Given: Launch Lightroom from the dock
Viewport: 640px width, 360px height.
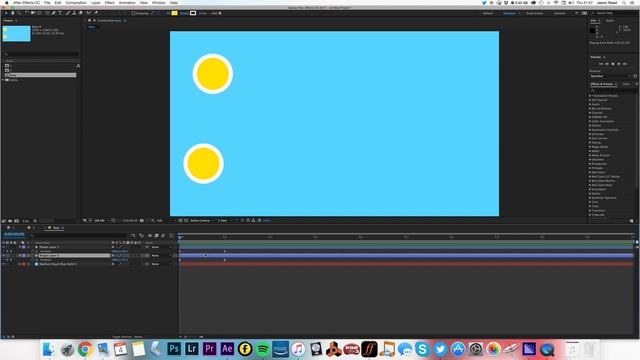Looking at the screenshot, I should (x=191, y=349).
